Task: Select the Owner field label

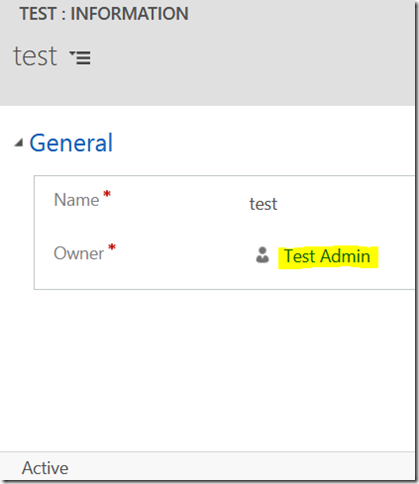Action: 79,253
